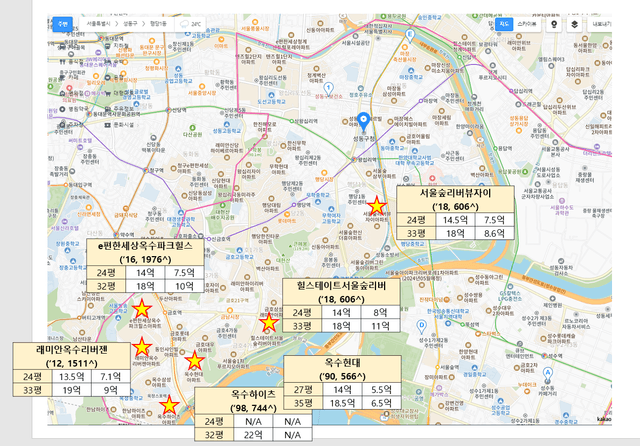The width and height of the screenshot is (640, 446).
Task: Choose the 문화시설 cultural facility category icon
Action: pos(107,125)
